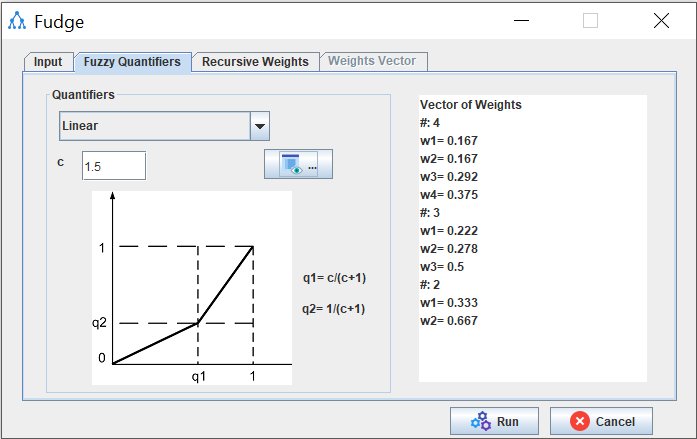Click the linear quantifier graph

pos(192,288)
